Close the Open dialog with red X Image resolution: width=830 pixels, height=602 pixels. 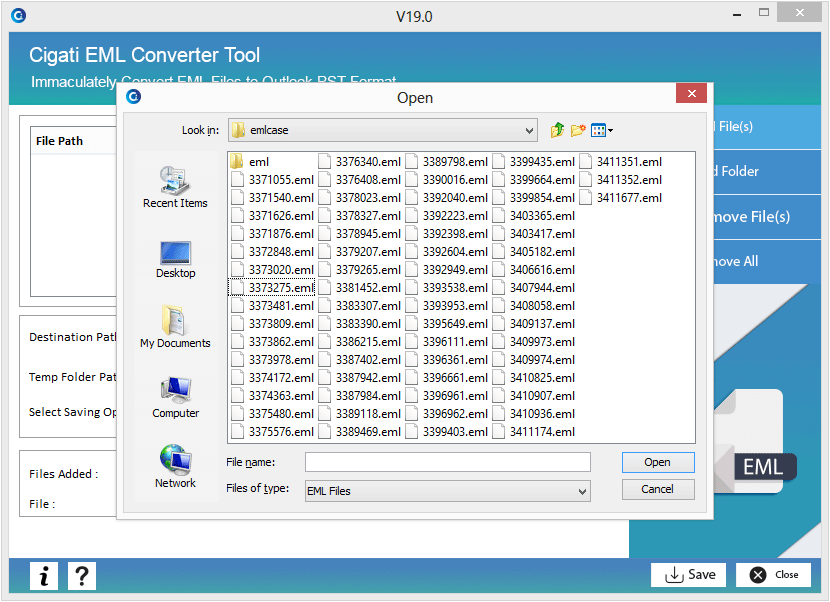[x=691, y=94]
